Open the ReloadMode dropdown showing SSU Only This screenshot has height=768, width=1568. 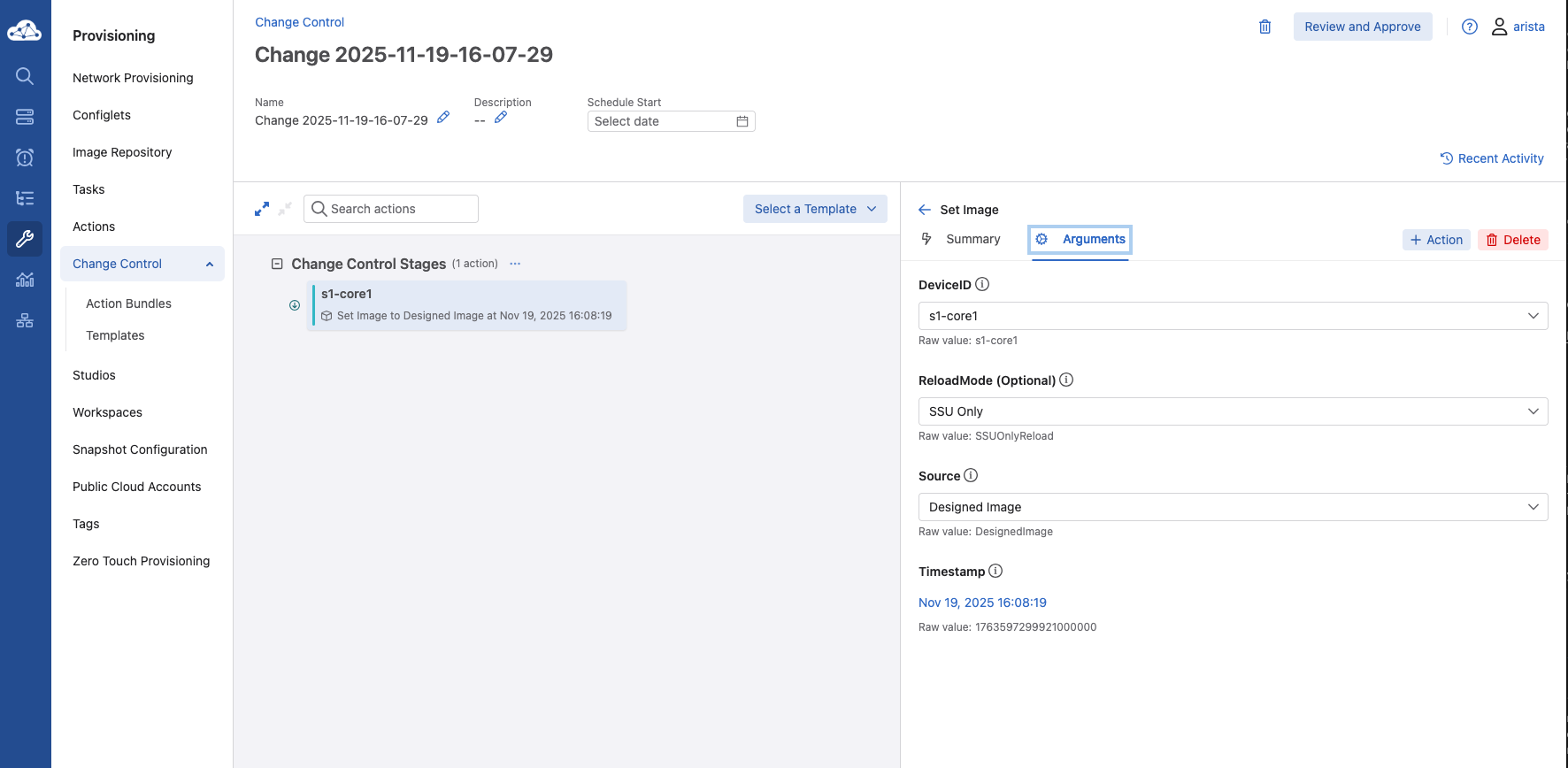(1232, 411)
